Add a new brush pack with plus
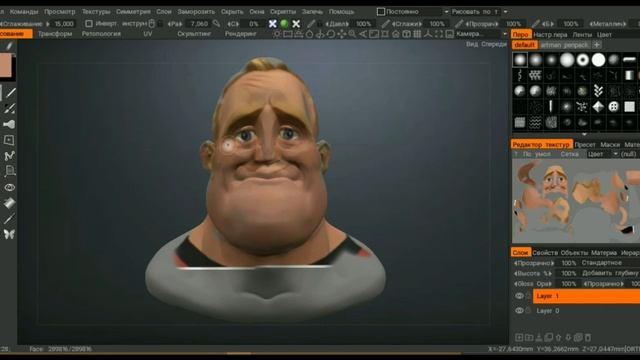The width and height of the screenshot is (640, 360). [597, 45]
